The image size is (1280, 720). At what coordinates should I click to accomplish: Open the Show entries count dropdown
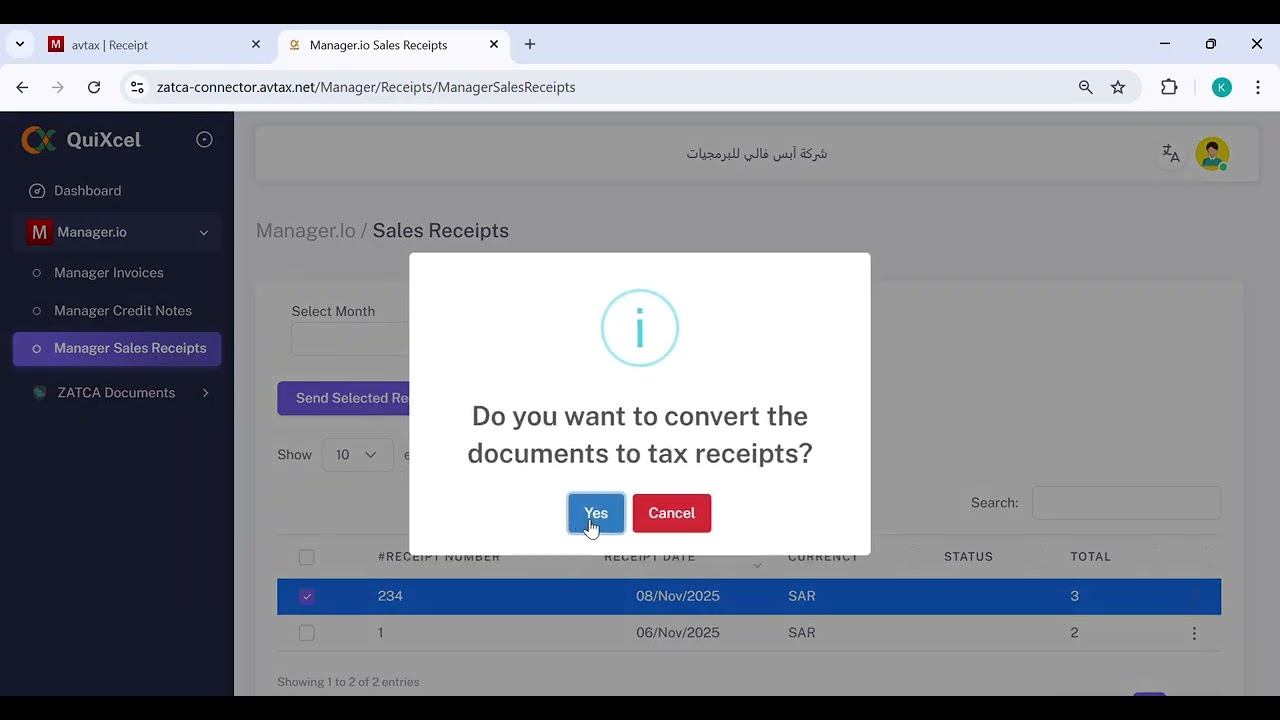pyautogui.click(x=357, y=454)
